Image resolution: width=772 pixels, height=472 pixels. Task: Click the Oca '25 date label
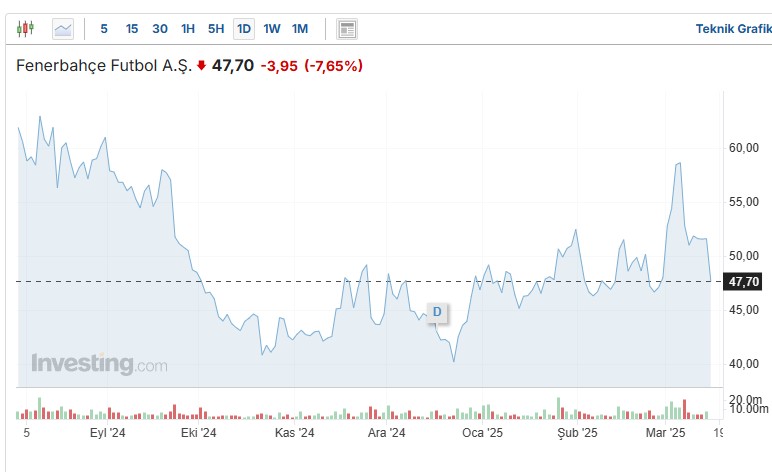(x=482, y=433)
